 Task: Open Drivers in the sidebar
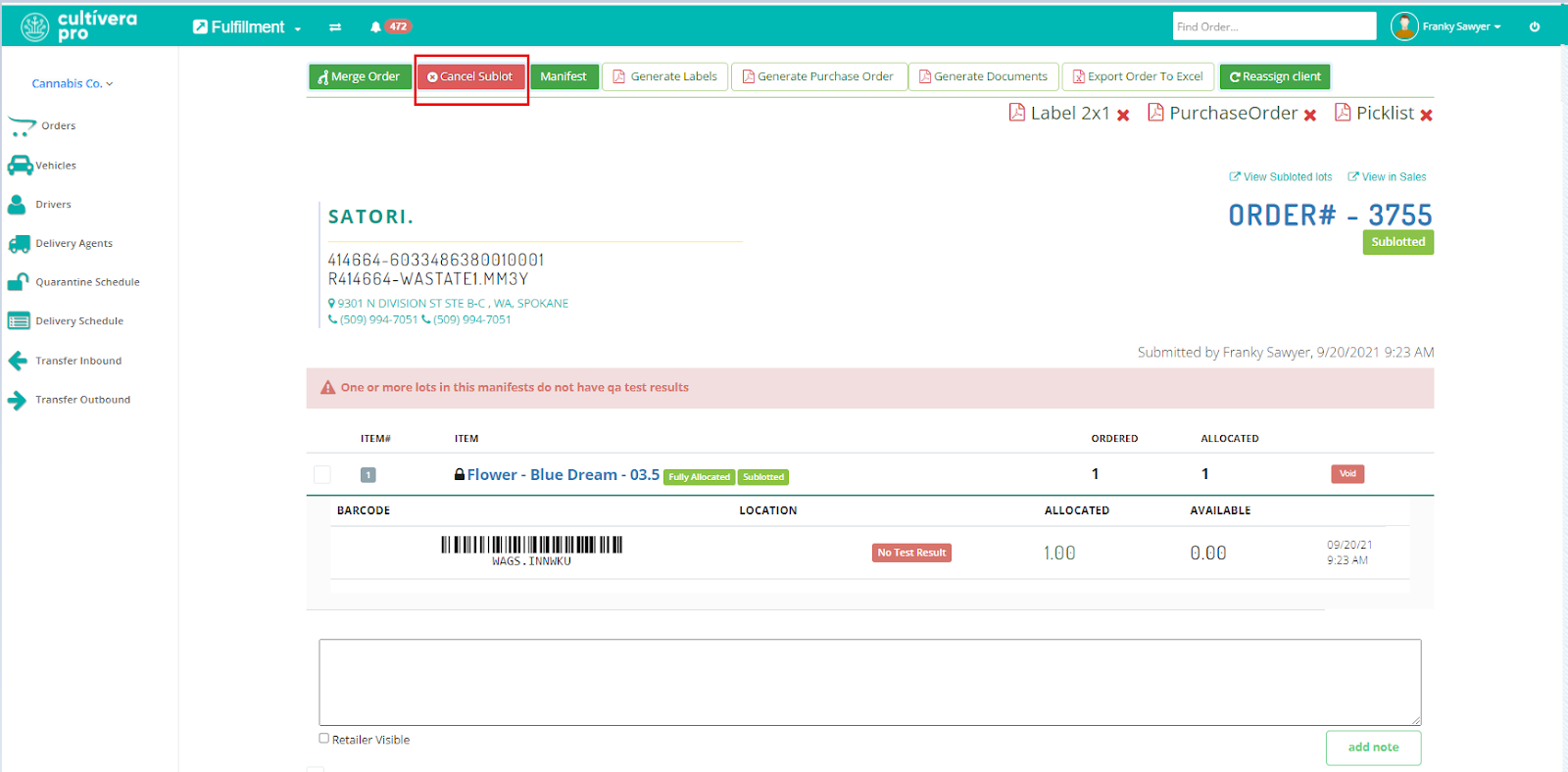pyautogui.click(x=54, y=205)
